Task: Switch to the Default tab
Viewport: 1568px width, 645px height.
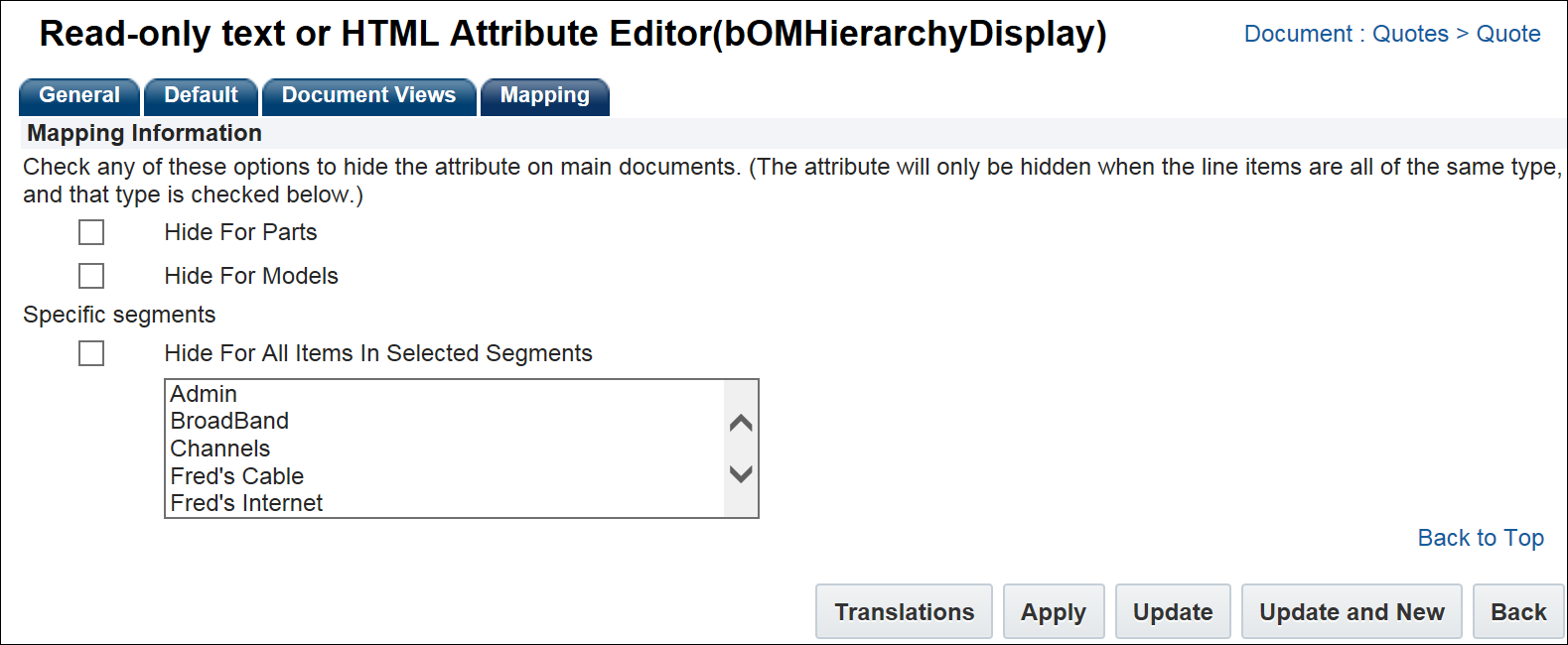Action: pos(201,96)
